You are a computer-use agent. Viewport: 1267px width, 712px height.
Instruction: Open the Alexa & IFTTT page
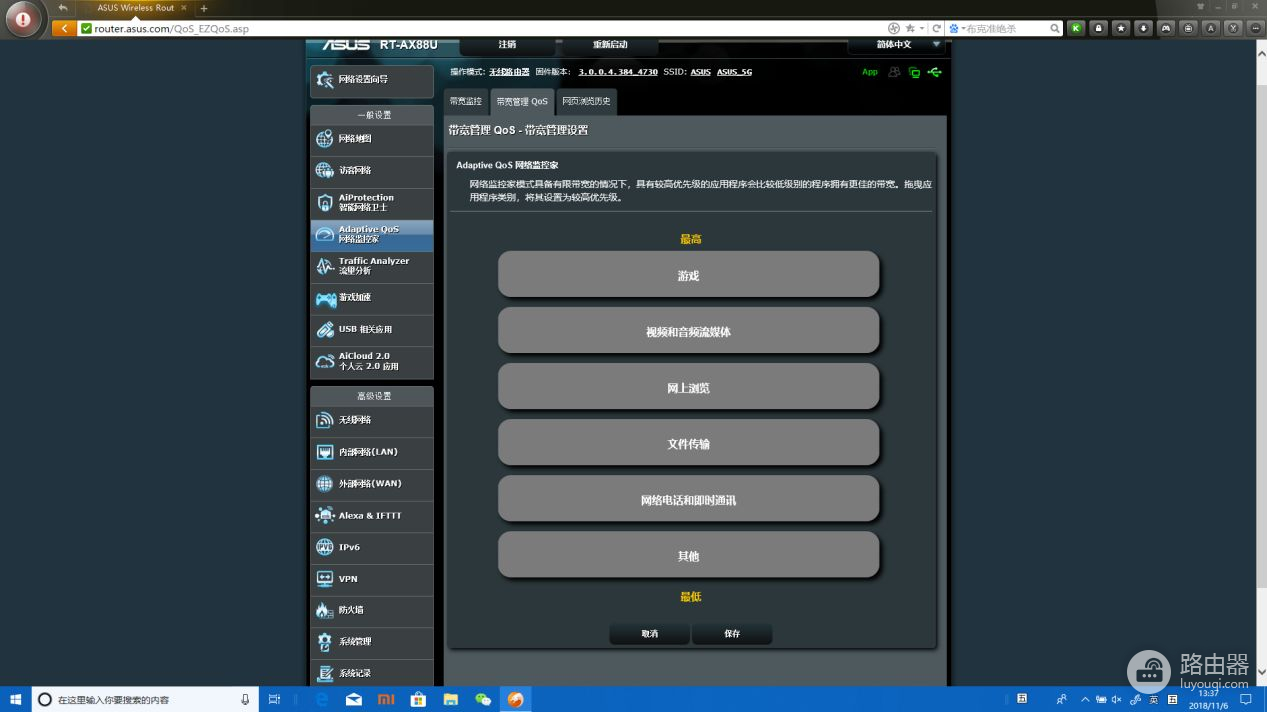coord(371,516)
